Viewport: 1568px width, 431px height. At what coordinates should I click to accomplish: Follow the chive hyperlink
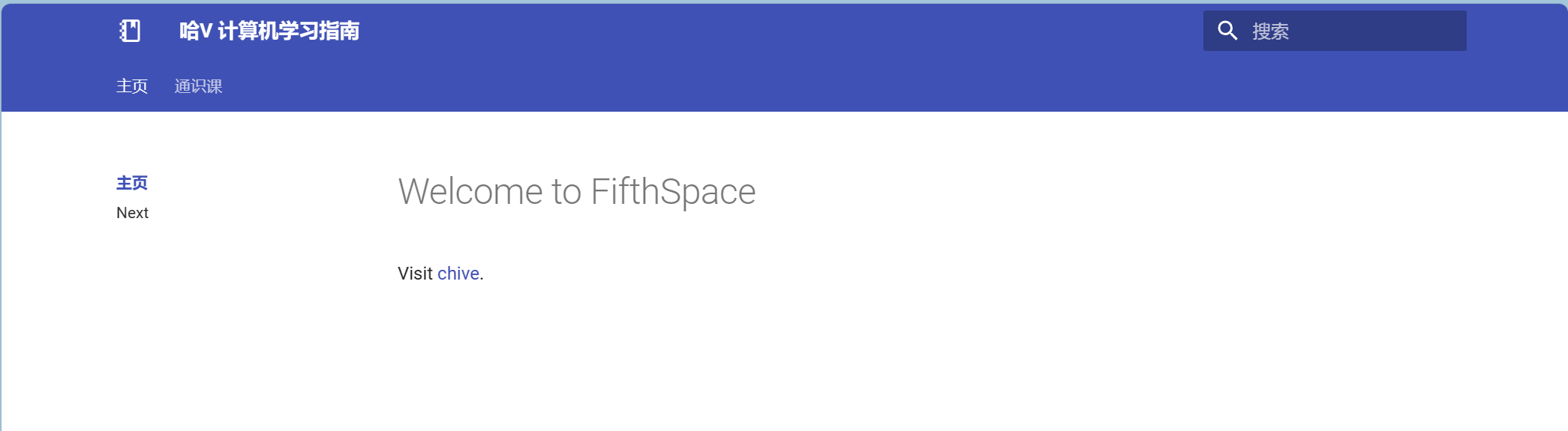(458, 274)
